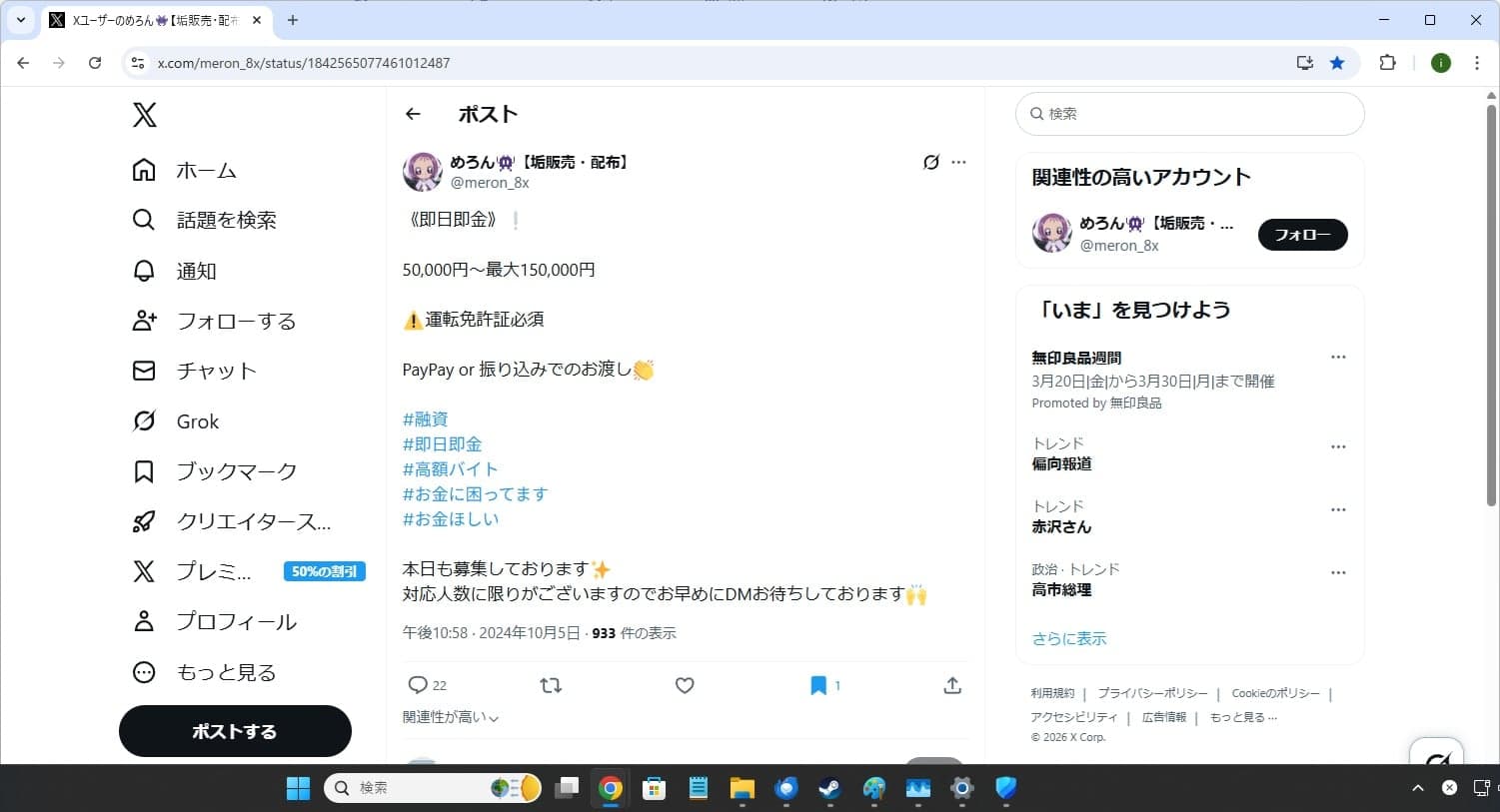Open more options for 無印良品週間
The height and width of the screenshot is (812, 1500).
[1338, 358]
